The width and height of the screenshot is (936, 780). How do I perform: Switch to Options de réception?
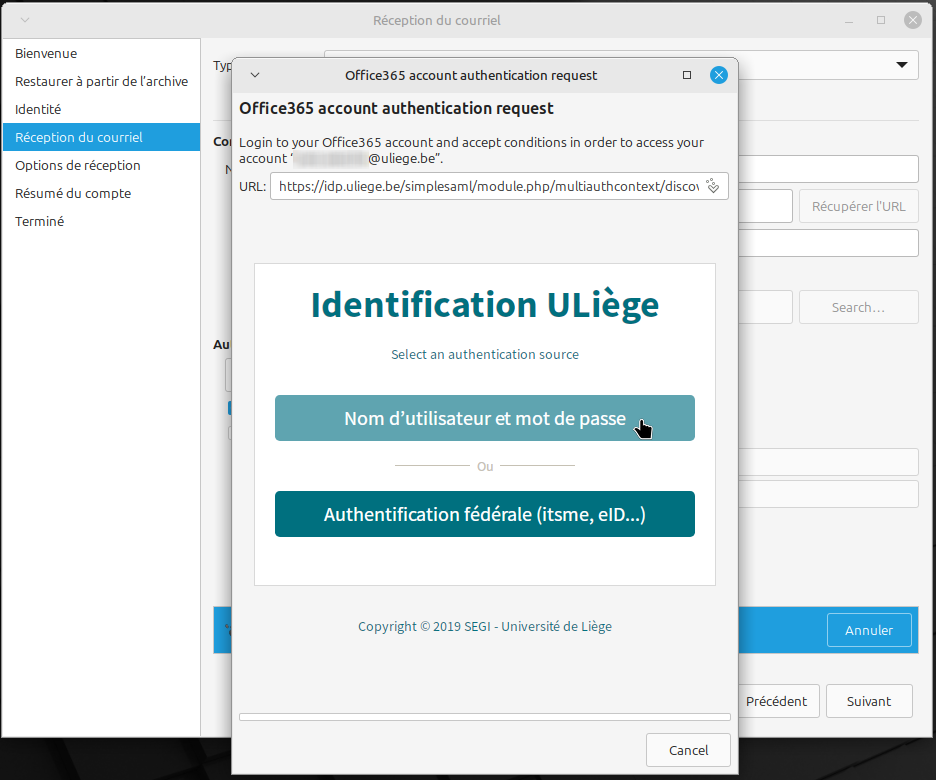tap(78, 166)
